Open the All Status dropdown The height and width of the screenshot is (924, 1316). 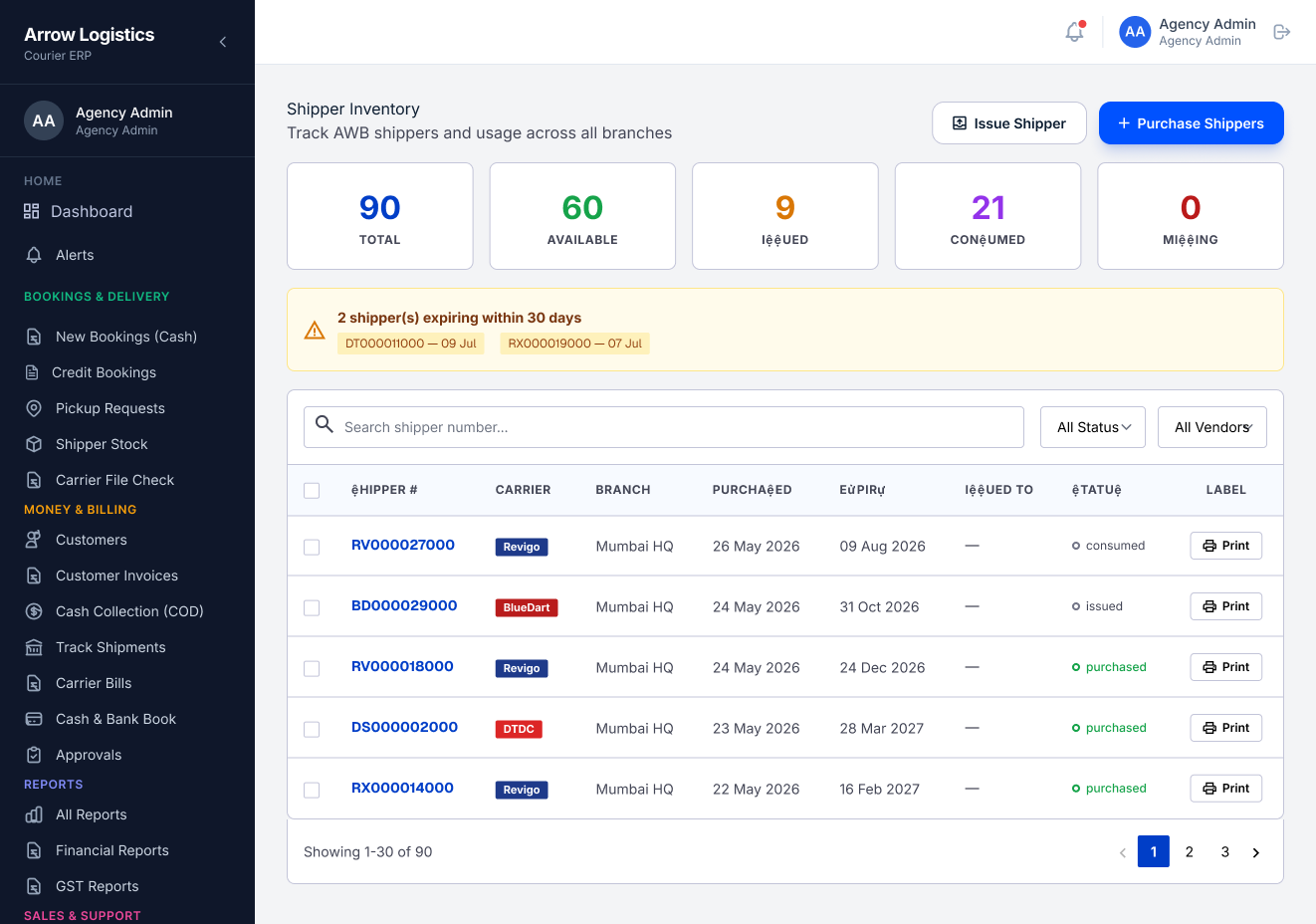[x=1093, y=427]
